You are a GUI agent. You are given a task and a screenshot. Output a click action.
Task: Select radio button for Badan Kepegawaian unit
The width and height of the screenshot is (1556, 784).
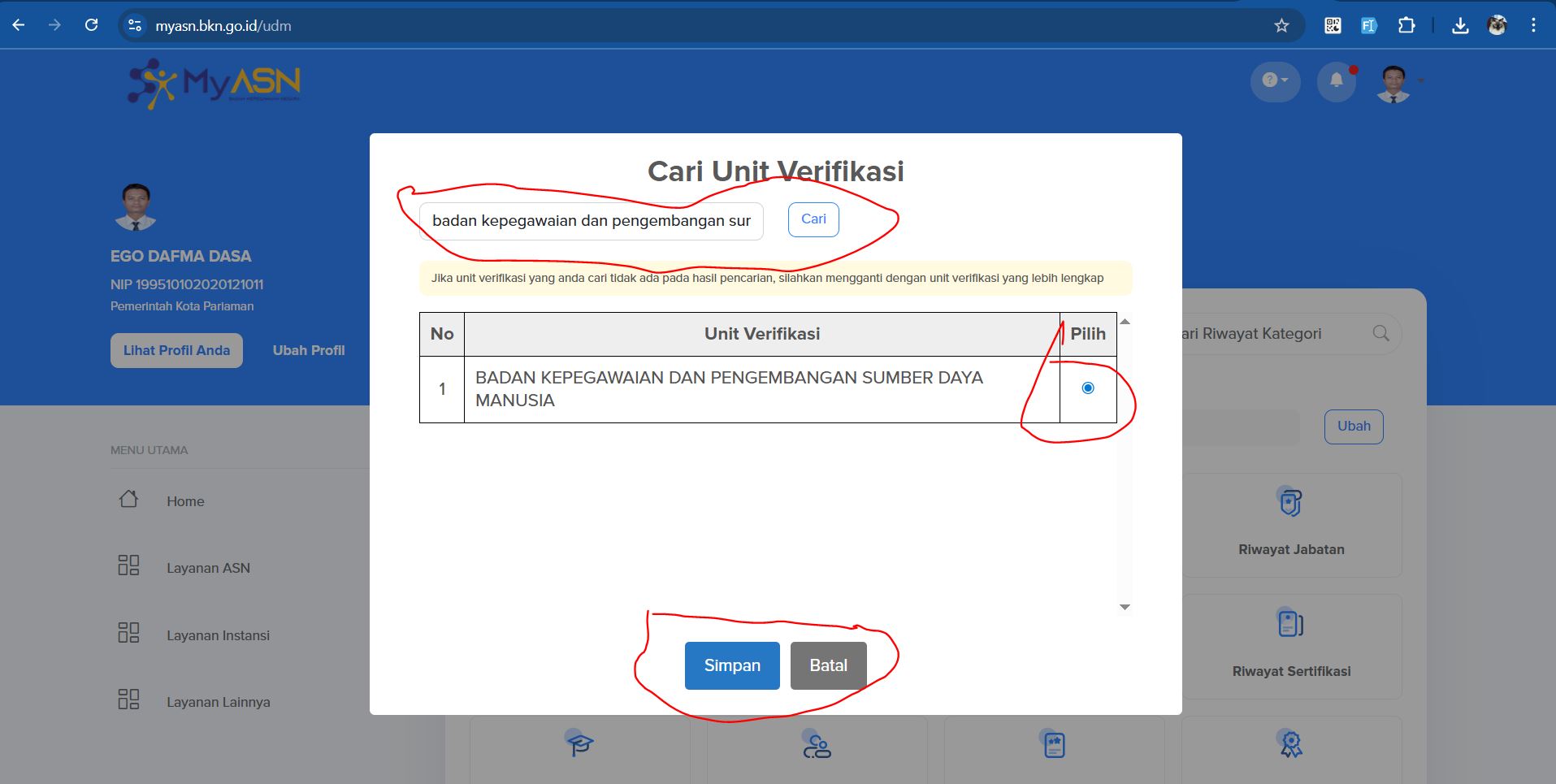tap(1088, 388)
